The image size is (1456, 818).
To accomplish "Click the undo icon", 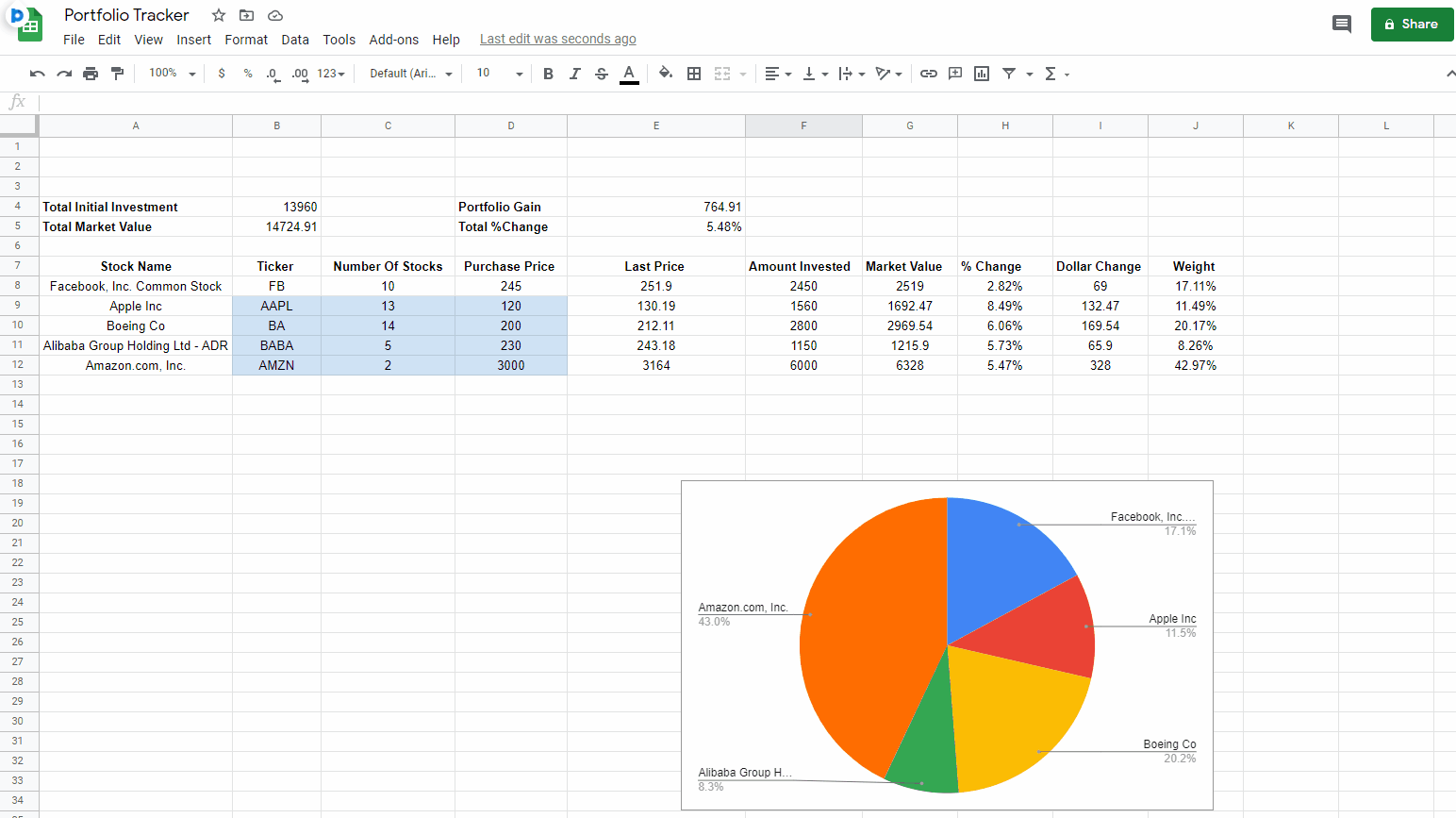I will pyautogui.click(x=38, y=74).
